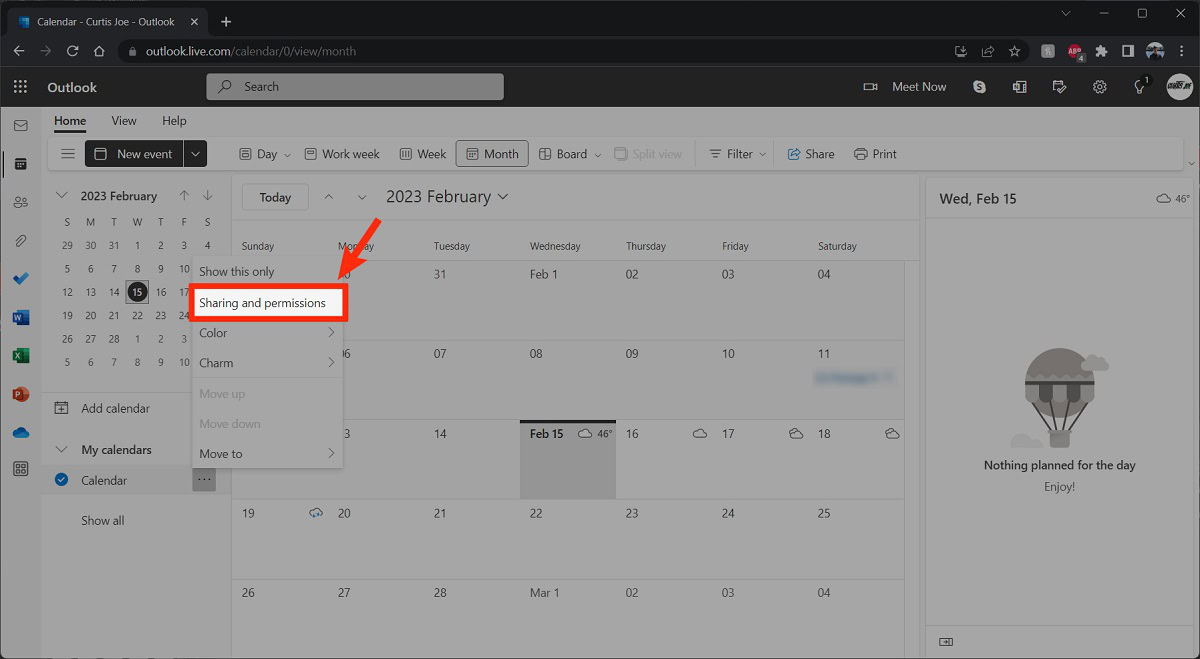Screen dimensions: 1200x659
Task: Open the Color submenu
Action: pyautogui.click(x=268, y=333)
